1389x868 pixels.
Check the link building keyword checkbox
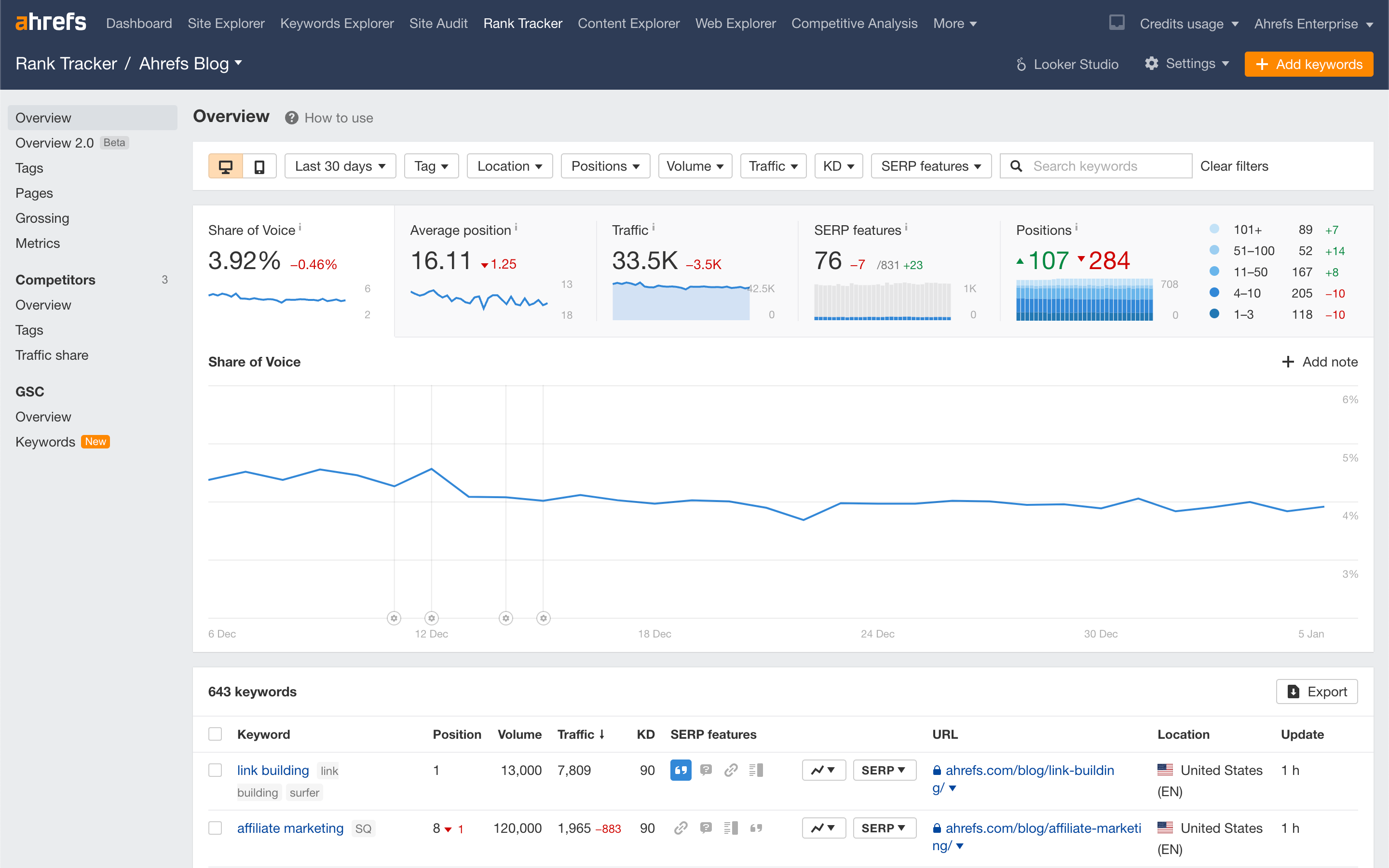pyautogui.click(x=215, y=771)
